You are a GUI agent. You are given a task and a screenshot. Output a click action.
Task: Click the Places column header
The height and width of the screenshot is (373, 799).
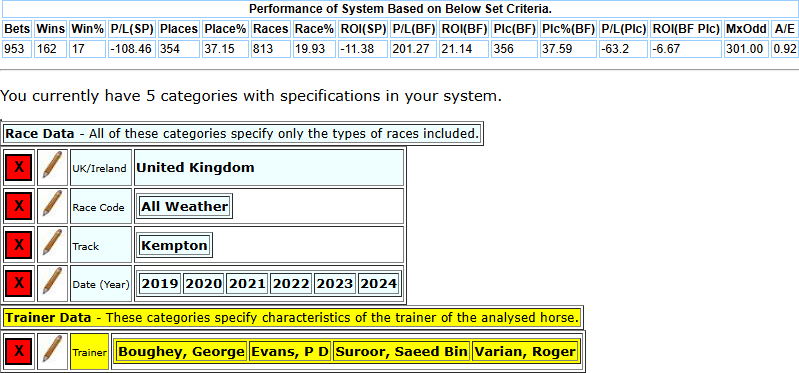(178, 29)
